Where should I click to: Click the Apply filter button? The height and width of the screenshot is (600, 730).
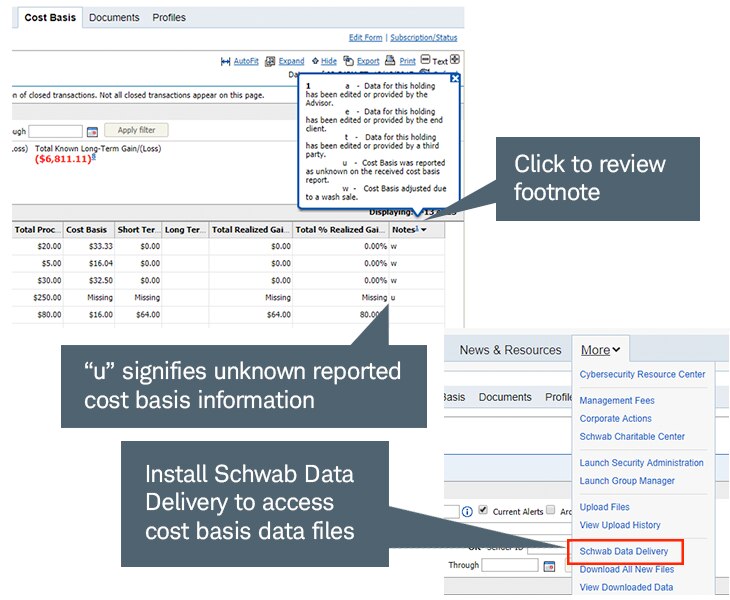(136, 130)
